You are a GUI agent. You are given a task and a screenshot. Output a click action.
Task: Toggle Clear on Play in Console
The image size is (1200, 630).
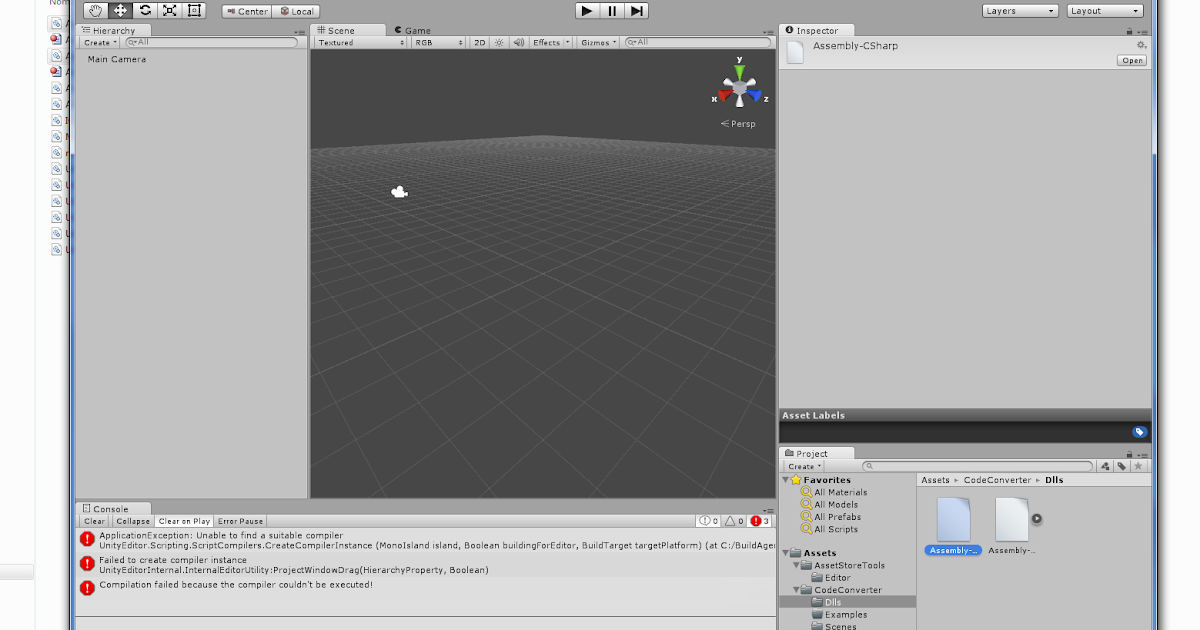pyautogui.click(x=184, y=521)
